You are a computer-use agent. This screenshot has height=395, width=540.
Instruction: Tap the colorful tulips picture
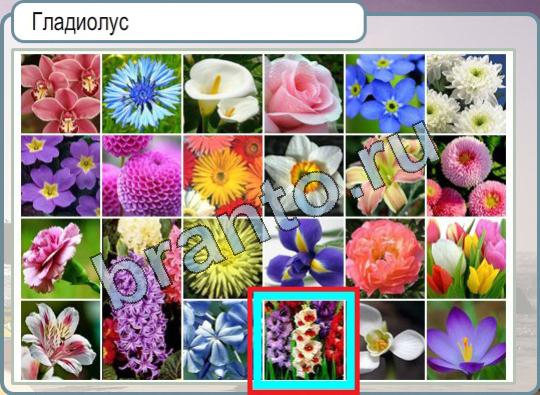coord(467,258)
